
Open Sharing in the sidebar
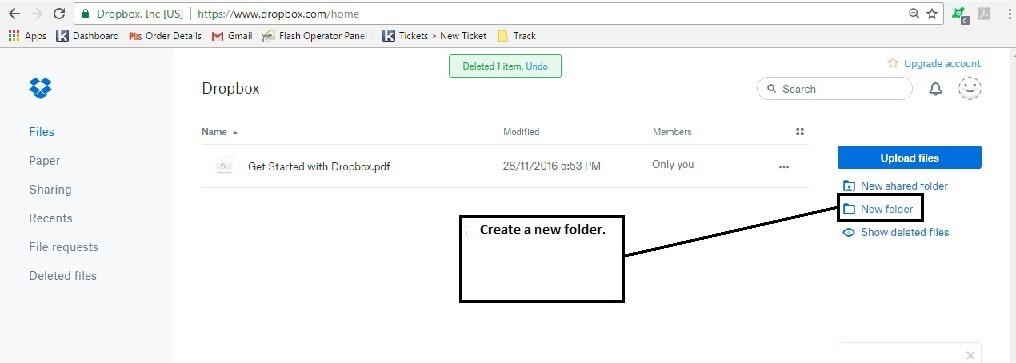pos(50,190)
